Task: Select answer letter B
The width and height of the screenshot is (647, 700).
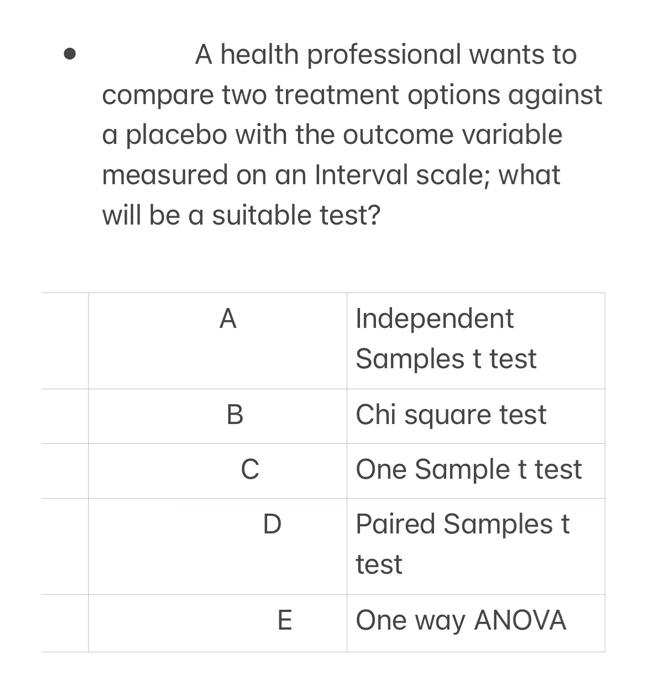Action: [235, 415]
